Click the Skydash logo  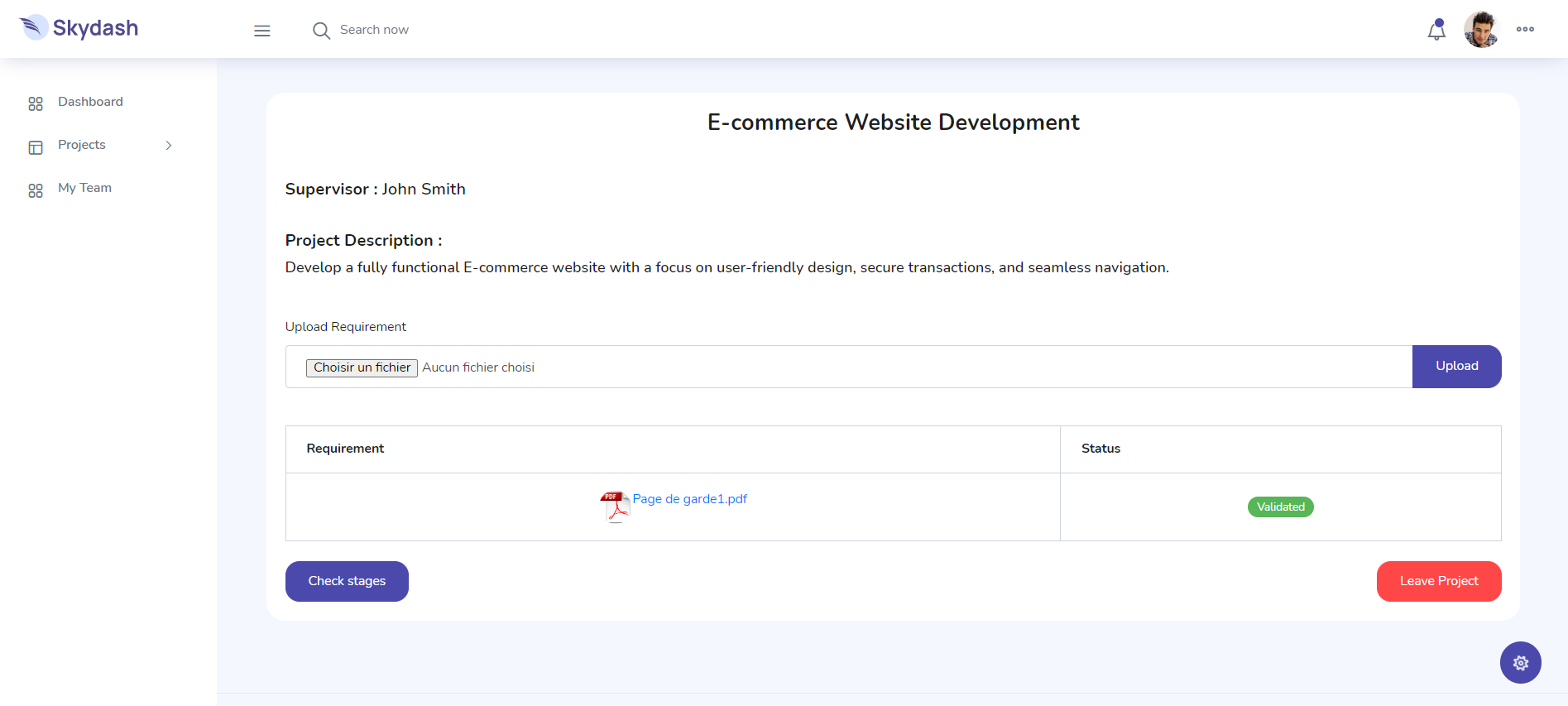click(x=79, y=28)
